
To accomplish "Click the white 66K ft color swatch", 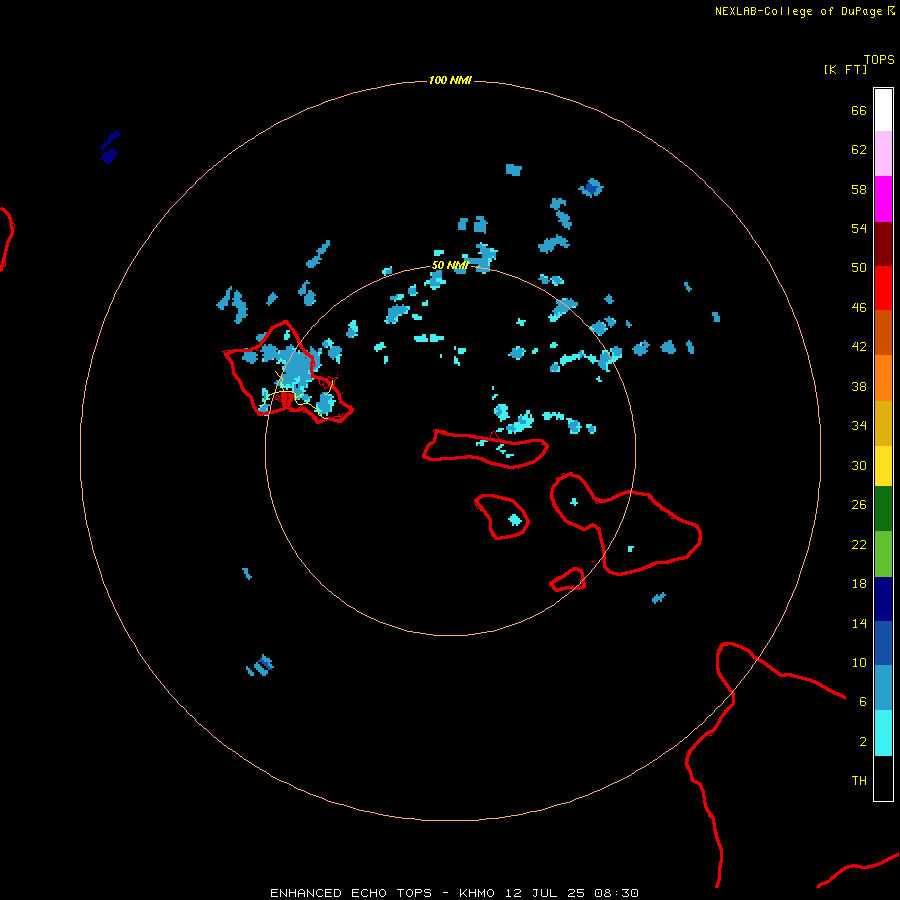I will coord(883,110).
